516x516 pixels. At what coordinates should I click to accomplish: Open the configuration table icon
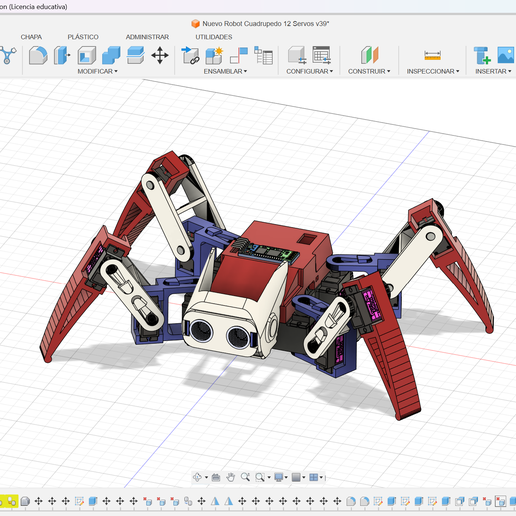(322, 55)
